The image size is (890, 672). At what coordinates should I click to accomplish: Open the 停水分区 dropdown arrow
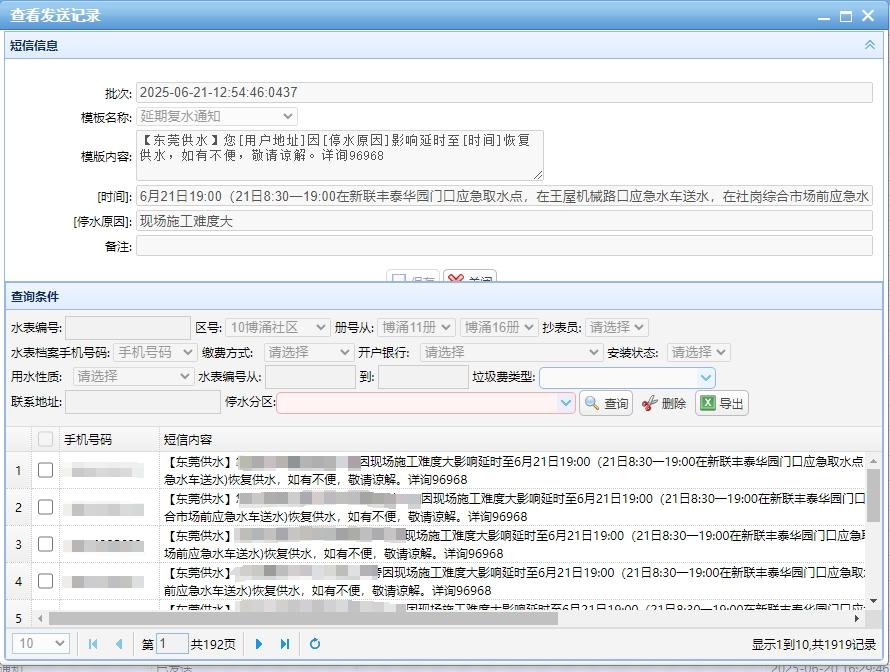566,402
